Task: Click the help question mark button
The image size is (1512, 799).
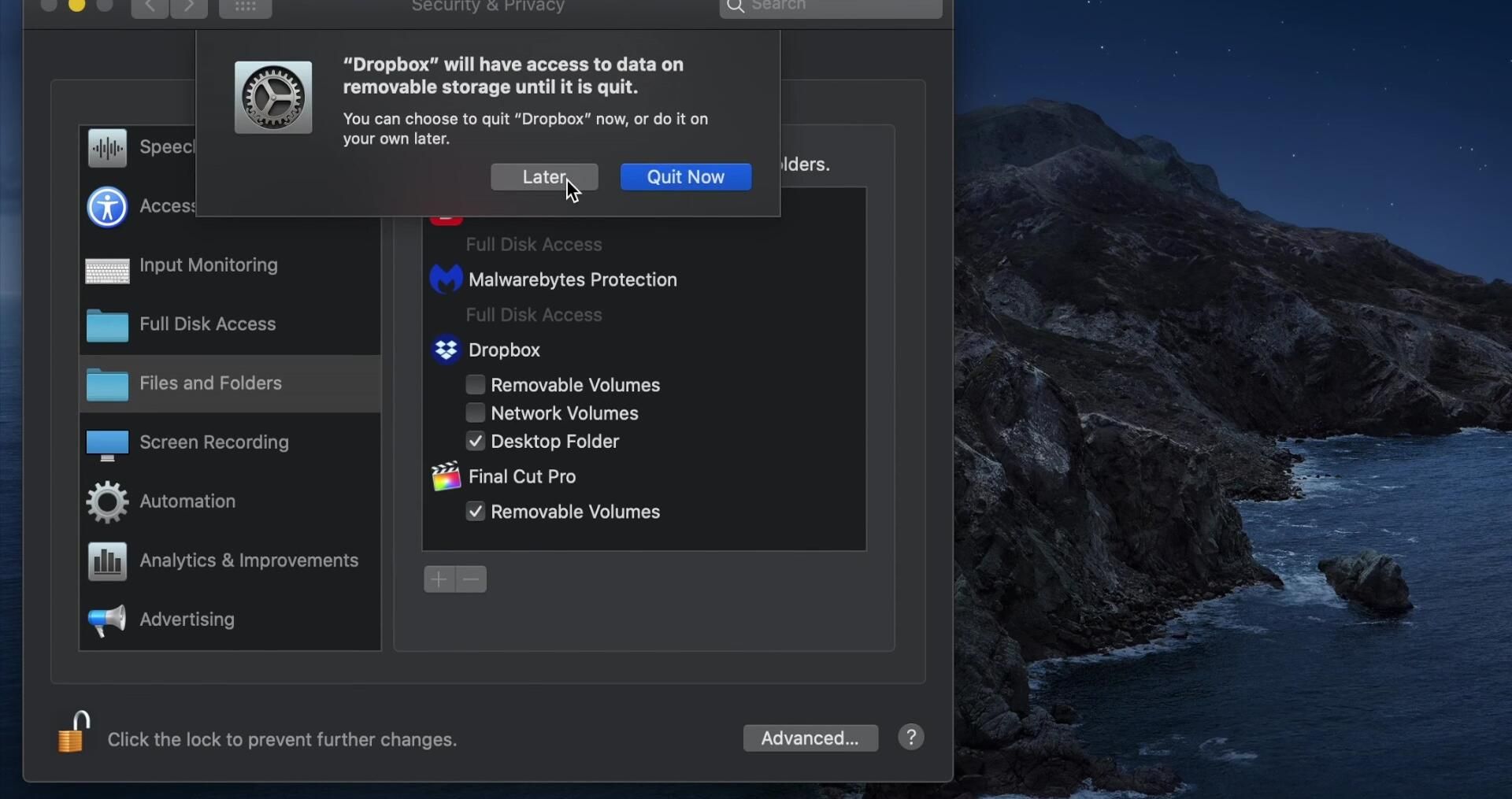Action: (911, 738)
